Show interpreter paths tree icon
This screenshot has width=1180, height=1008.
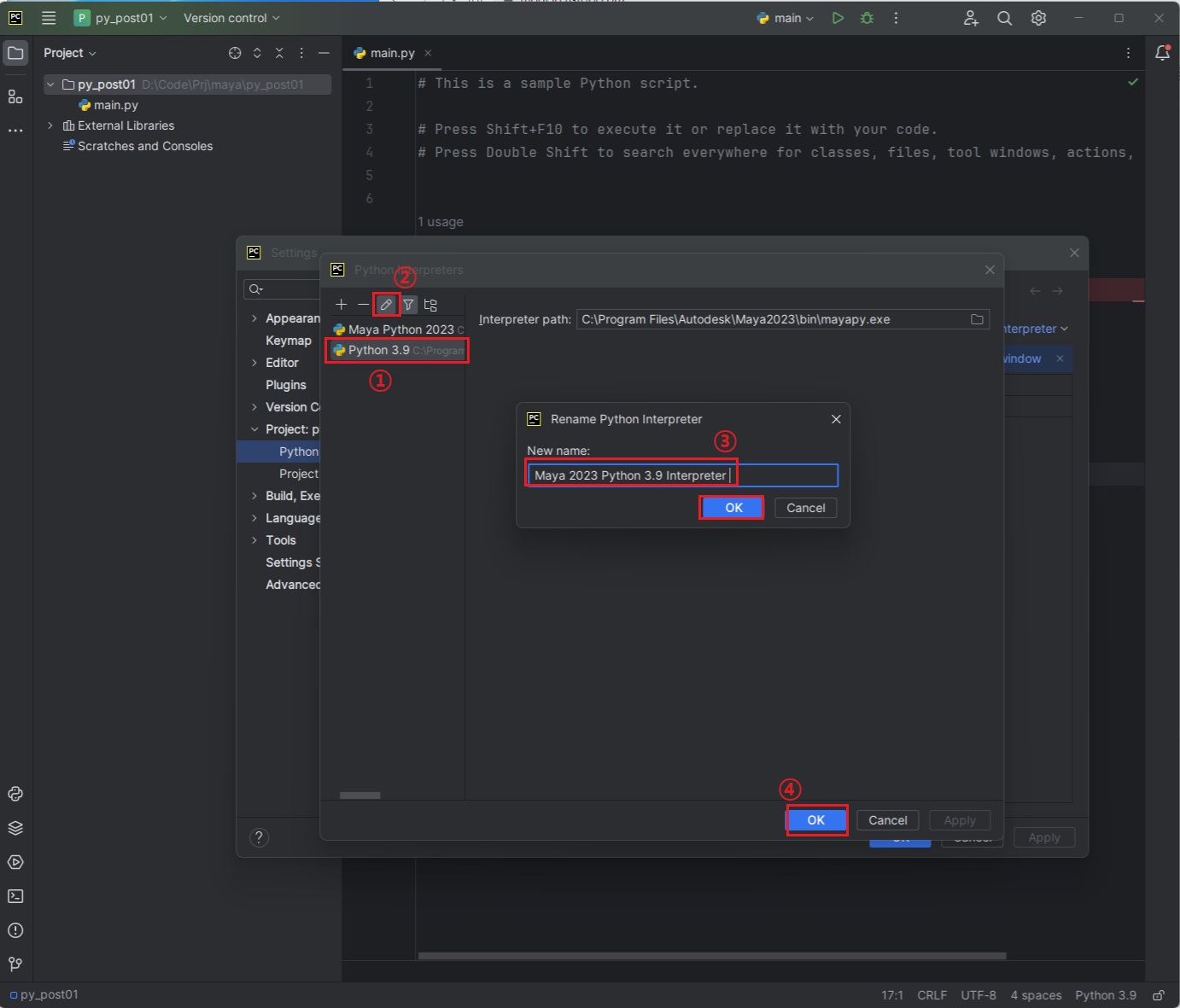430,305
